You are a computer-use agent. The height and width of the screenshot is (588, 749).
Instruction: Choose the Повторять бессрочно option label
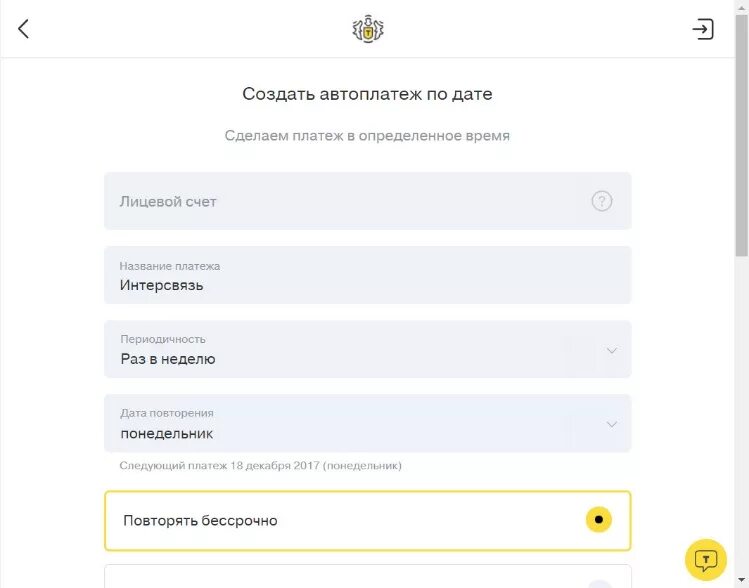[x=200, y=520]
